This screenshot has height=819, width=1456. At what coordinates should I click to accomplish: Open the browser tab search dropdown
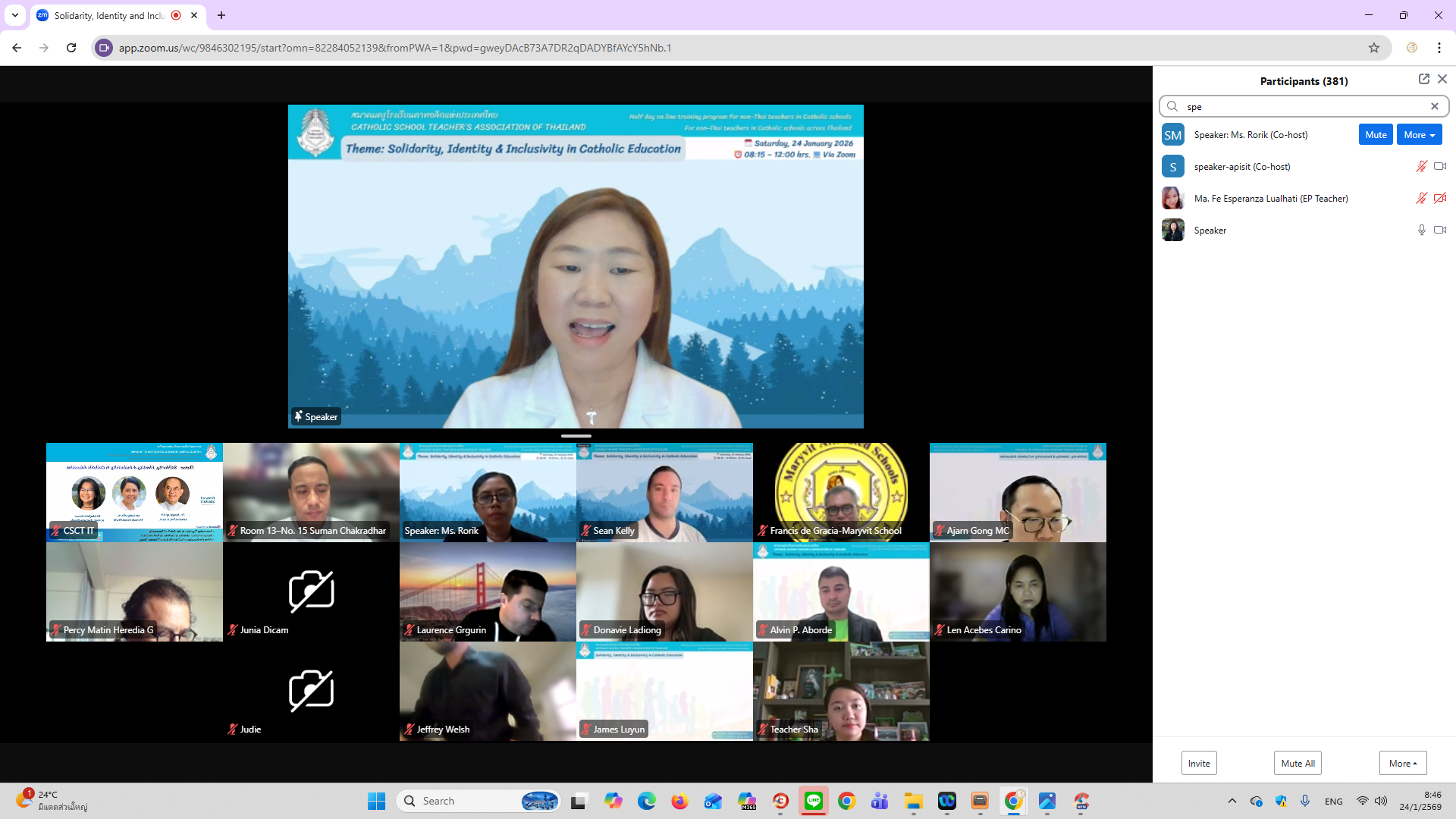click(x=15, y=15)
